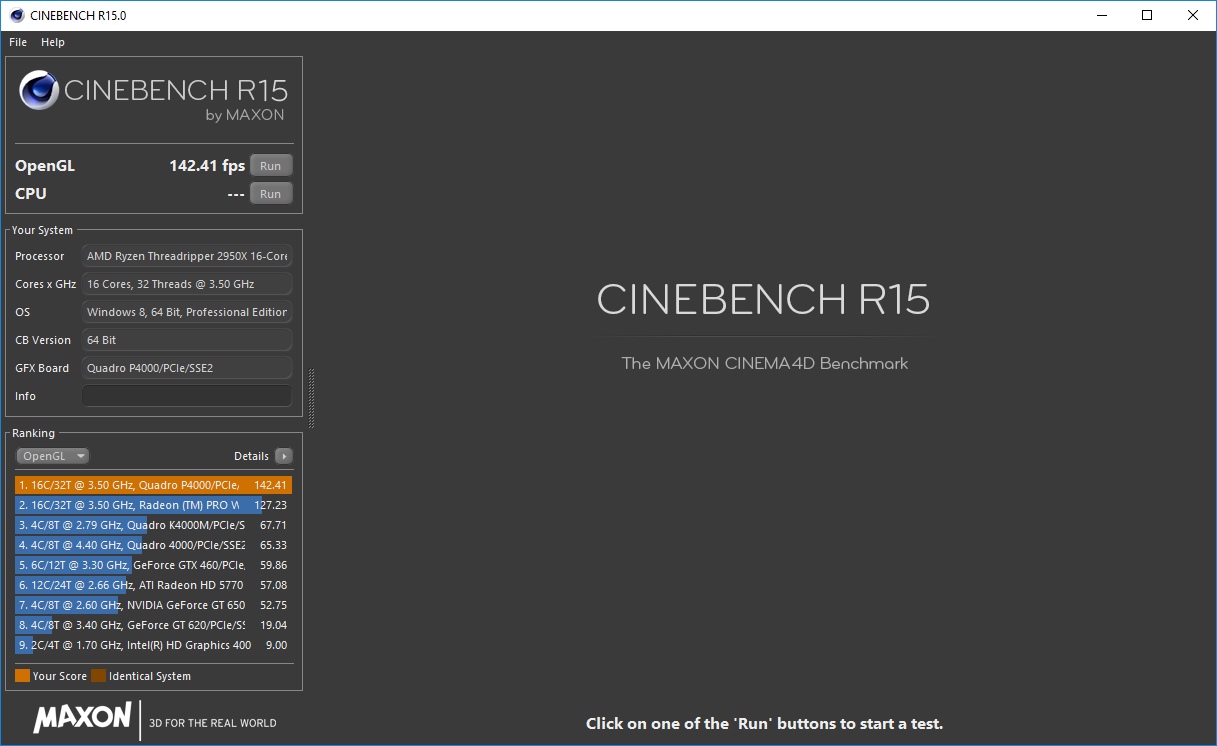This screenshot has width=1217, height=746.
Task: Select the CB Version field
Action: (x=187, y=340)
